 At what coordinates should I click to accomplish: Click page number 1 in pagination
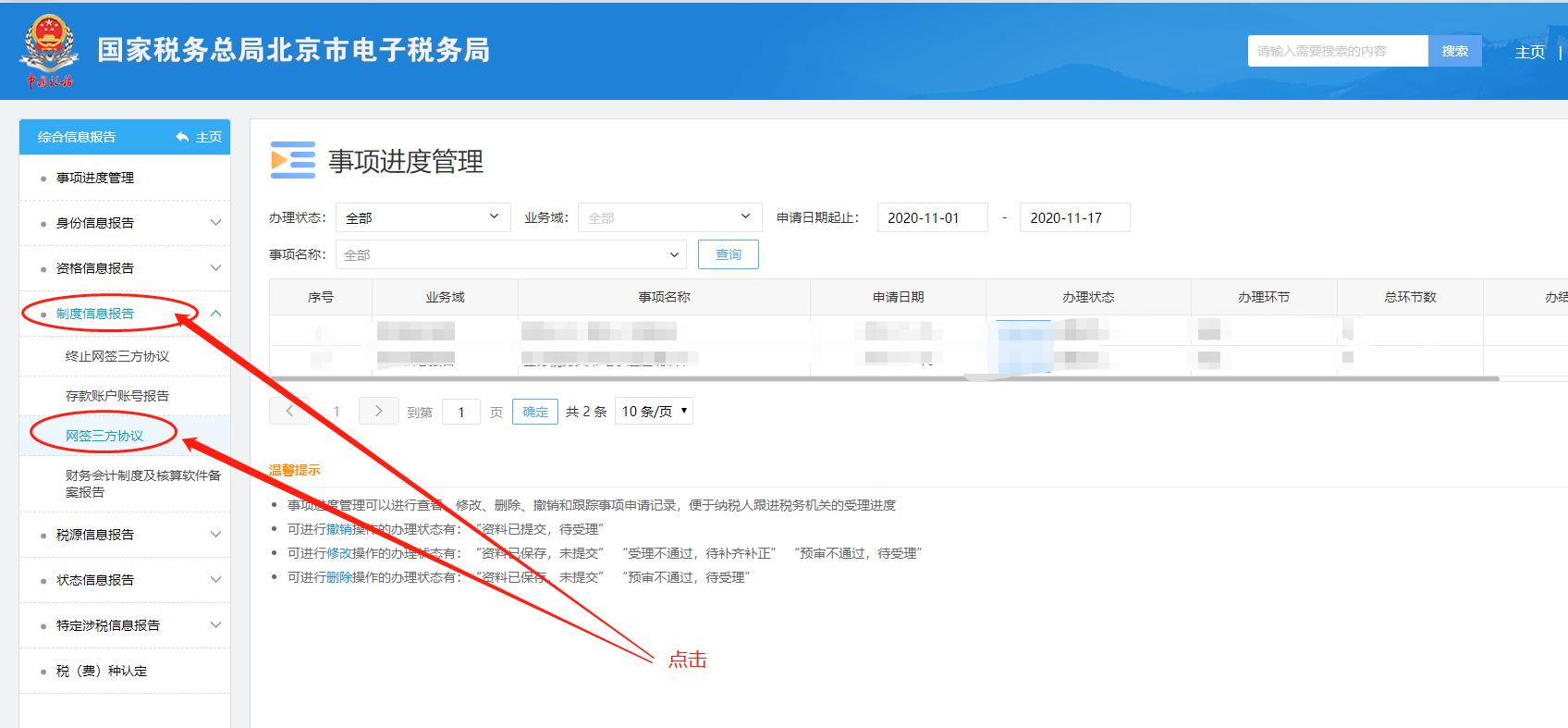pyautogui.click(x=337, y=412)
